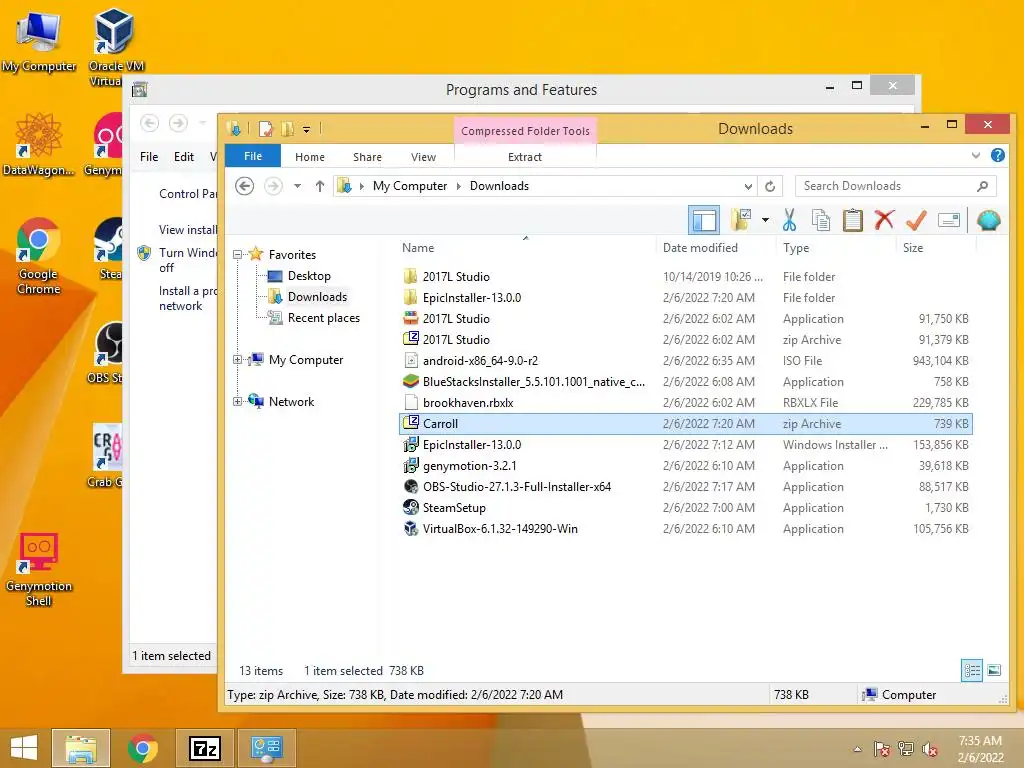Expand breadcrumb arrow after My Computer

click(458, 186)
